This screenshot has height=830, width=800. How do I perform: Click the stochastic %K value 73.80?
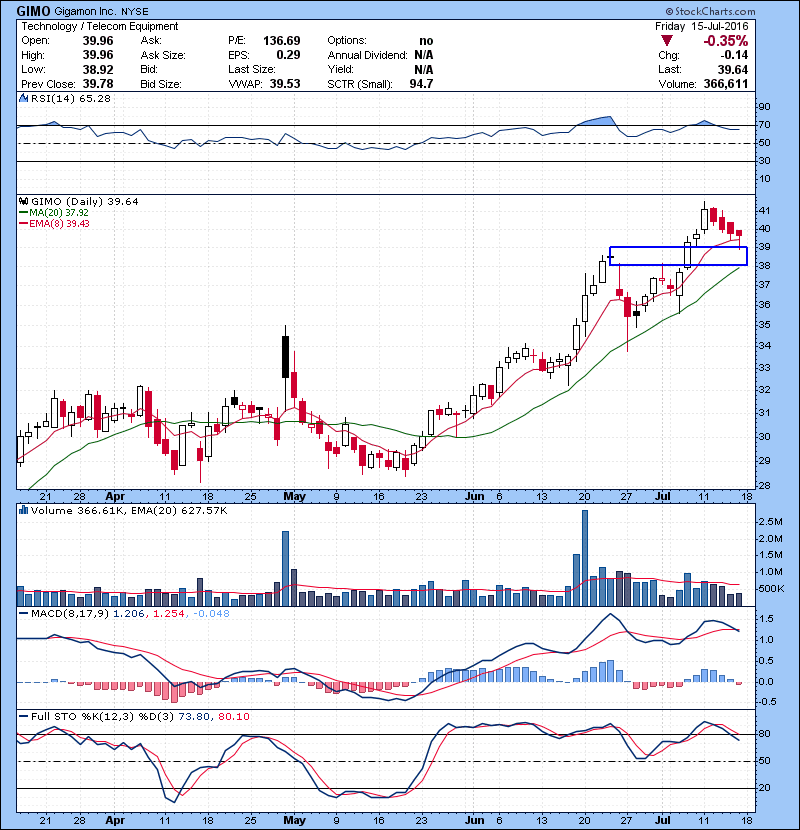[194, 717]
